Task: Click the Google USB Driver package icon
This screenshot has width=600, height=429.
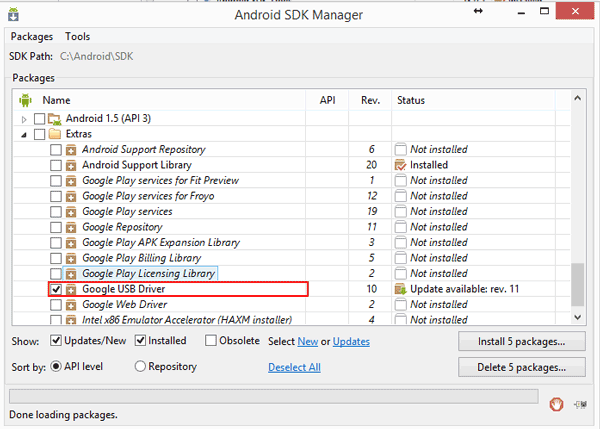Action: pyautogui.click(x=71, y=289)
